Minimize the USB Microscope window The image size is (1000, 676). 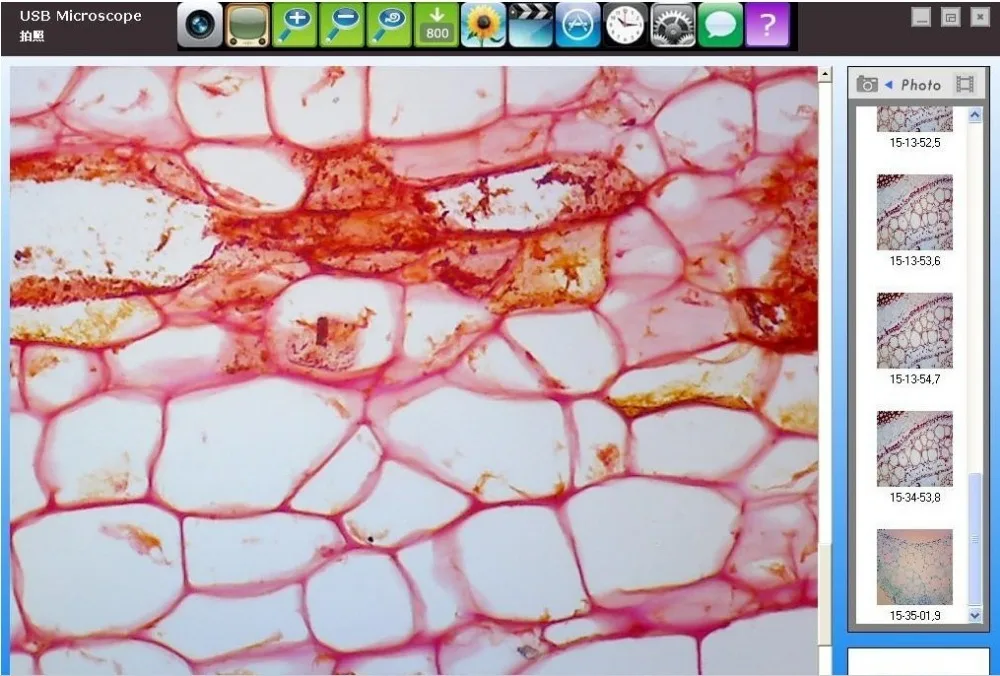[921, 18]
